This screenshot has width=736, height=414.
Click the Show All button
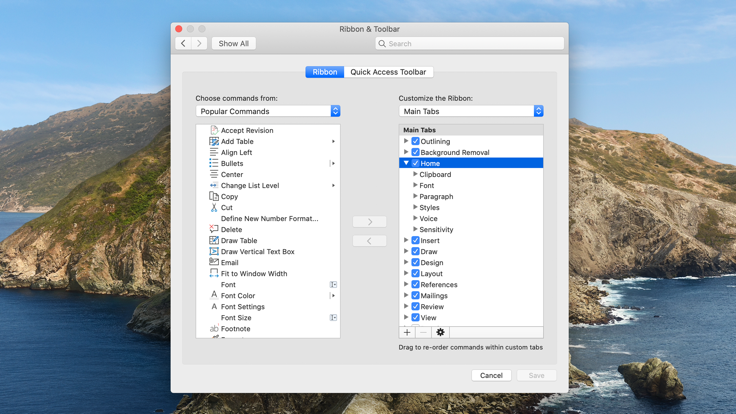pos(234,44)
